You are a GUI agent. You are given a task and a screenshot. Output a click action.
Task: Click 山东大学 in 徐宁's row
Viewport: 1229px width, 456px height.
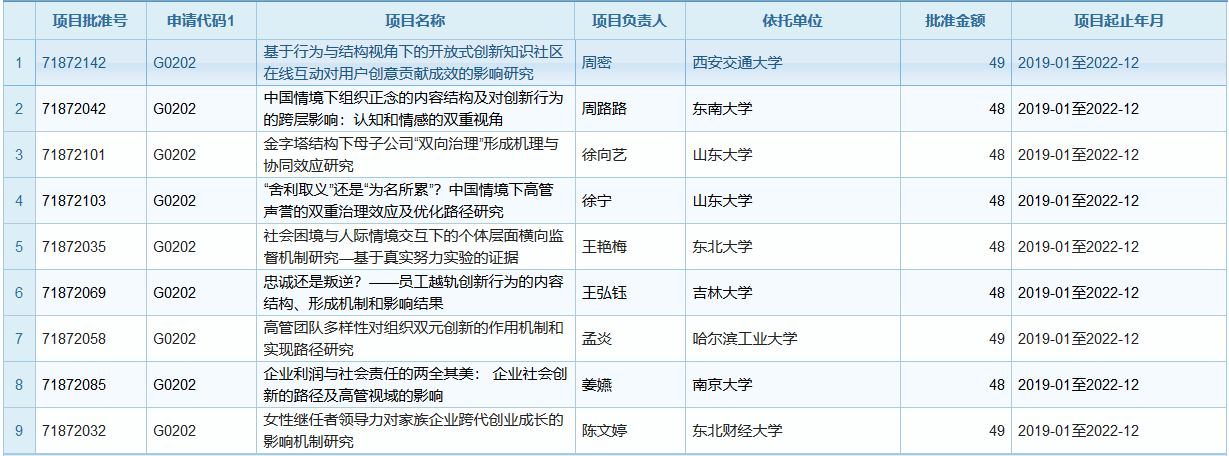pyautogui.click(x=723, y=201)
